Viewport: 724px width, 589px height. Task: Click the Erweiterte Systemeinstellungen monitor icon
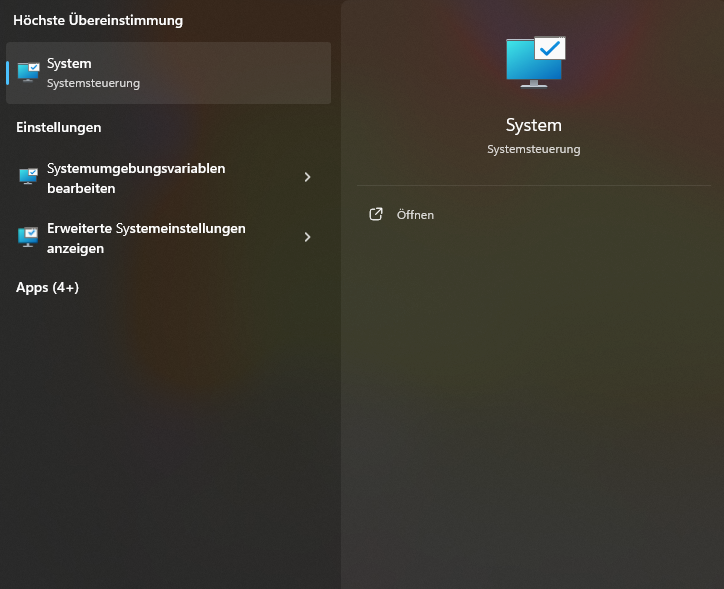tap(28, 236)
